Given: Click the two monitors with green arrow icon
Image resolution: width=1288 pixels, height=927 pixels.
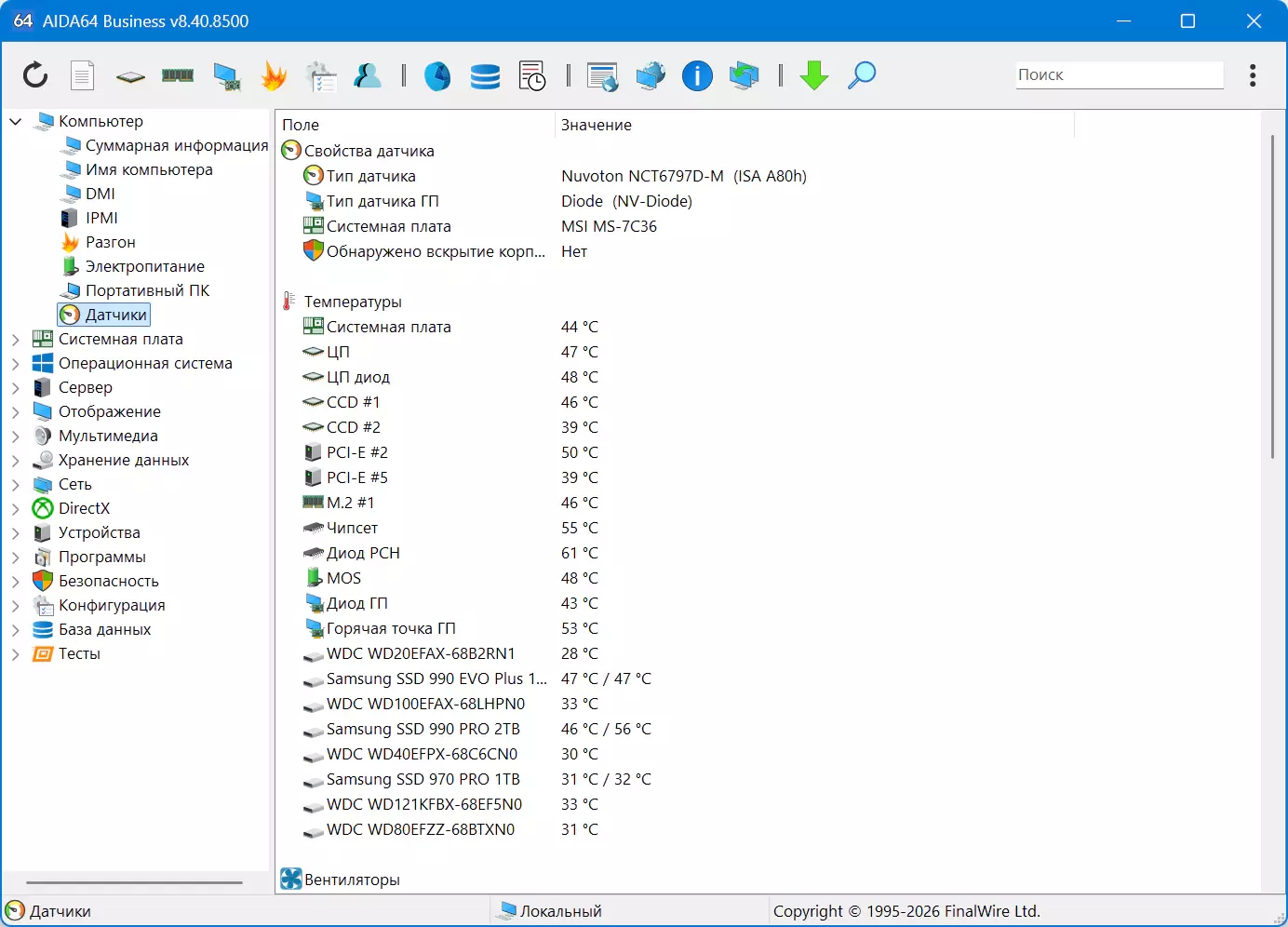Looking at the screenshot, I should click(745, 75).
